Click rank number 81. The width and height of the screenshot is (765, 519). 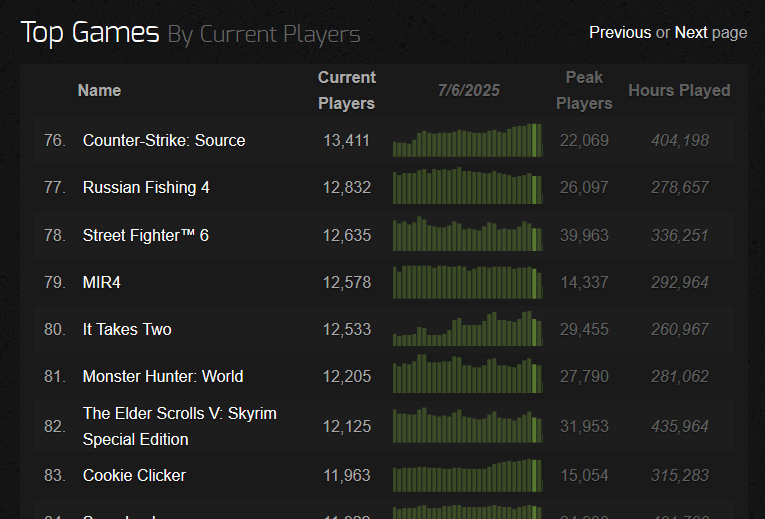tap(55, 377)
